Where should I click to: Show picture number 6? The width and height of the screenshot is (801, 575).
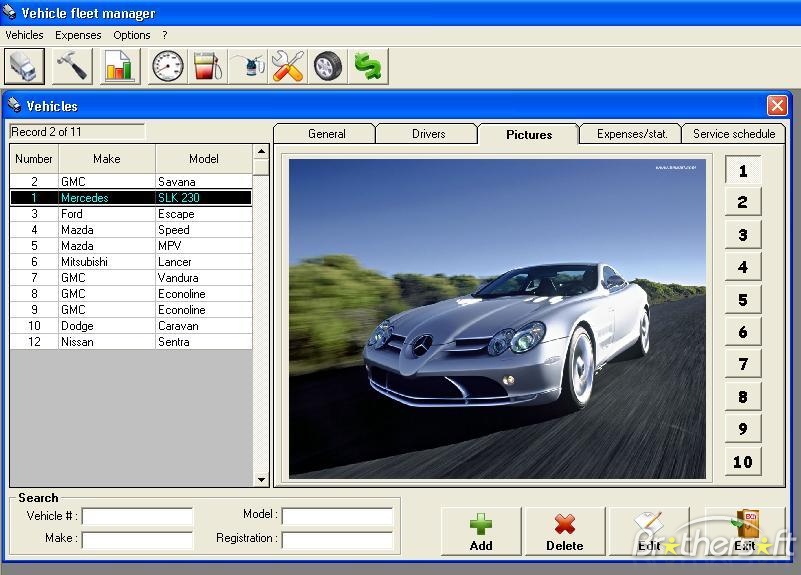(743, 332)
